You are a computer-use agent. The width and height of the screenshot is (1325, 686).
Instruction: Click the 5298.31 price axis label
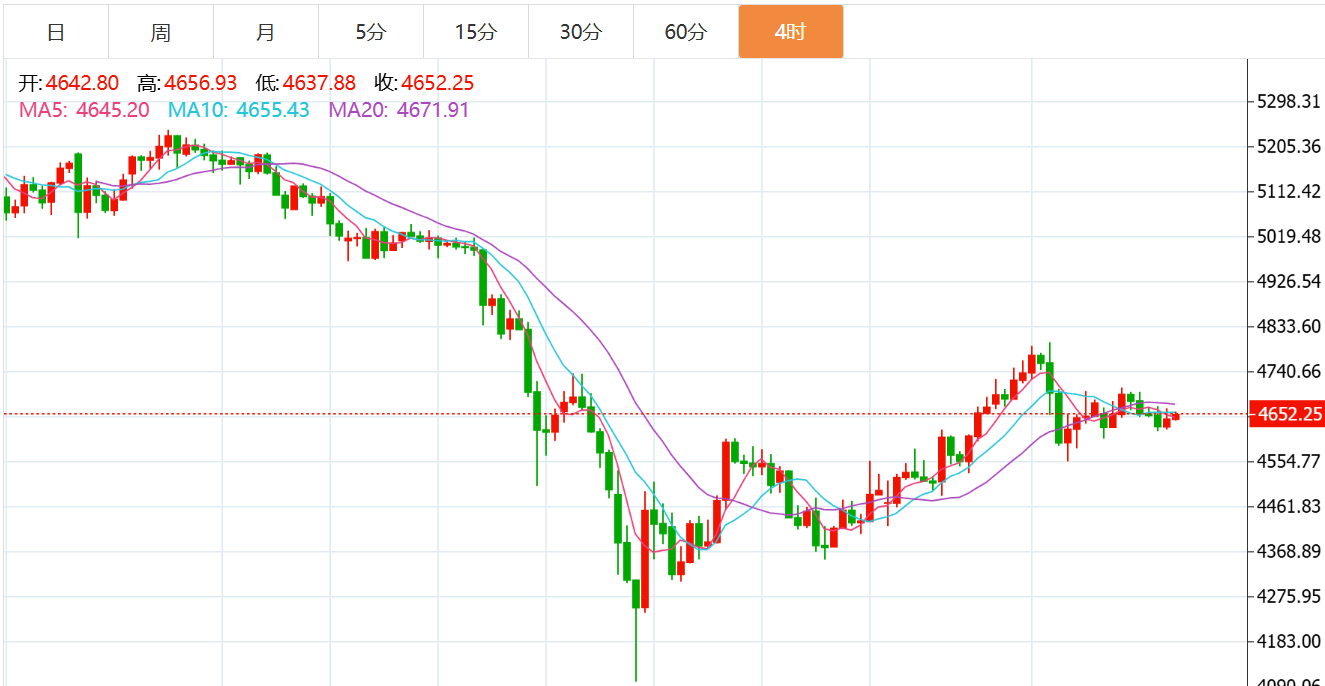1290,101
